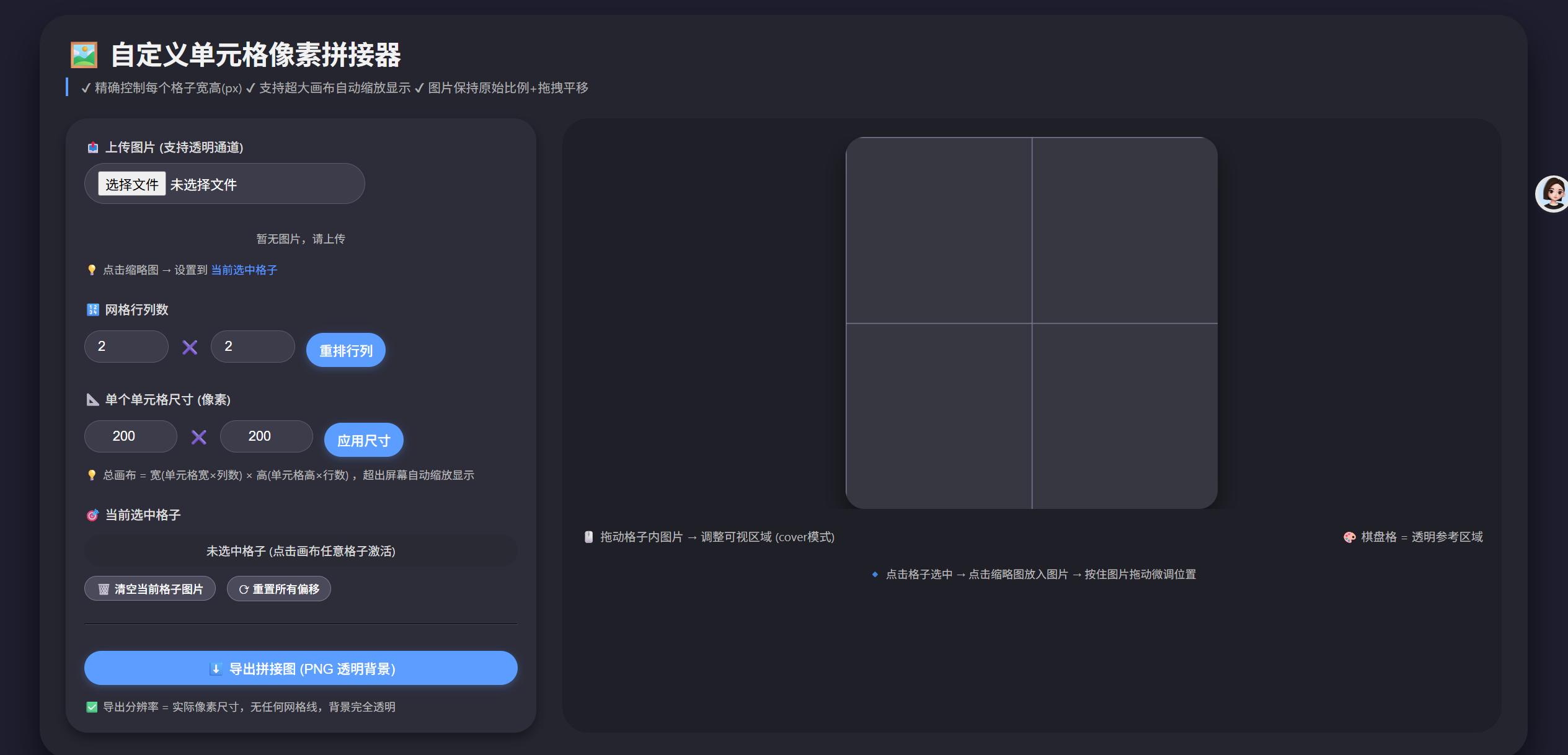Click the 选择文件 file chooser button
The width and height of the screenshot is (1568, 755).
pyautogui.click(x=132, y=184)
